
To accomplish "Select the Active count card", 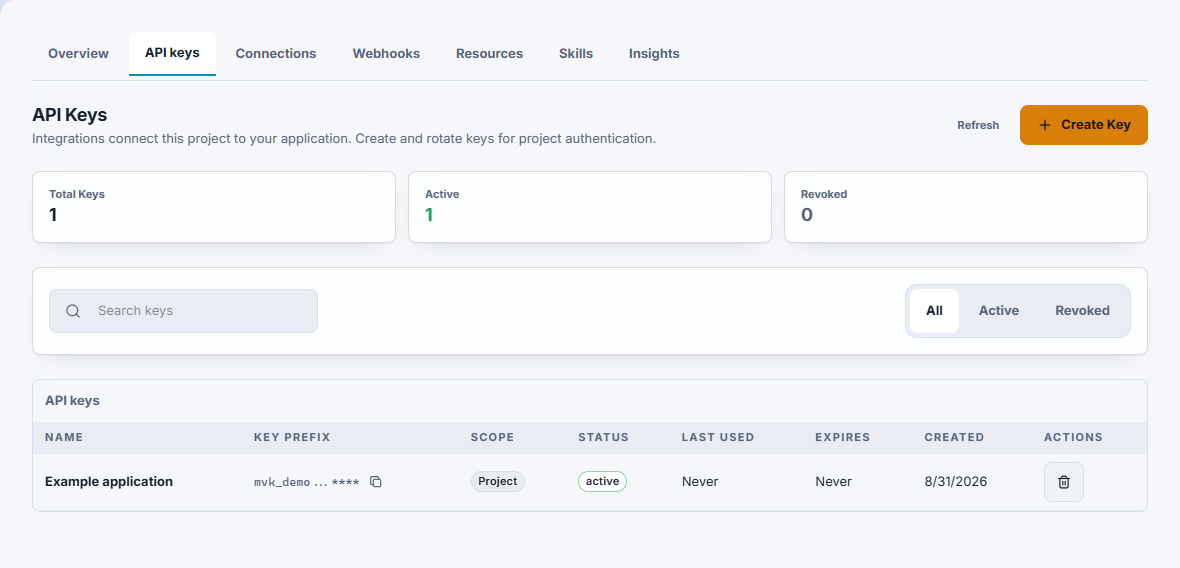I will click(590, 207).
